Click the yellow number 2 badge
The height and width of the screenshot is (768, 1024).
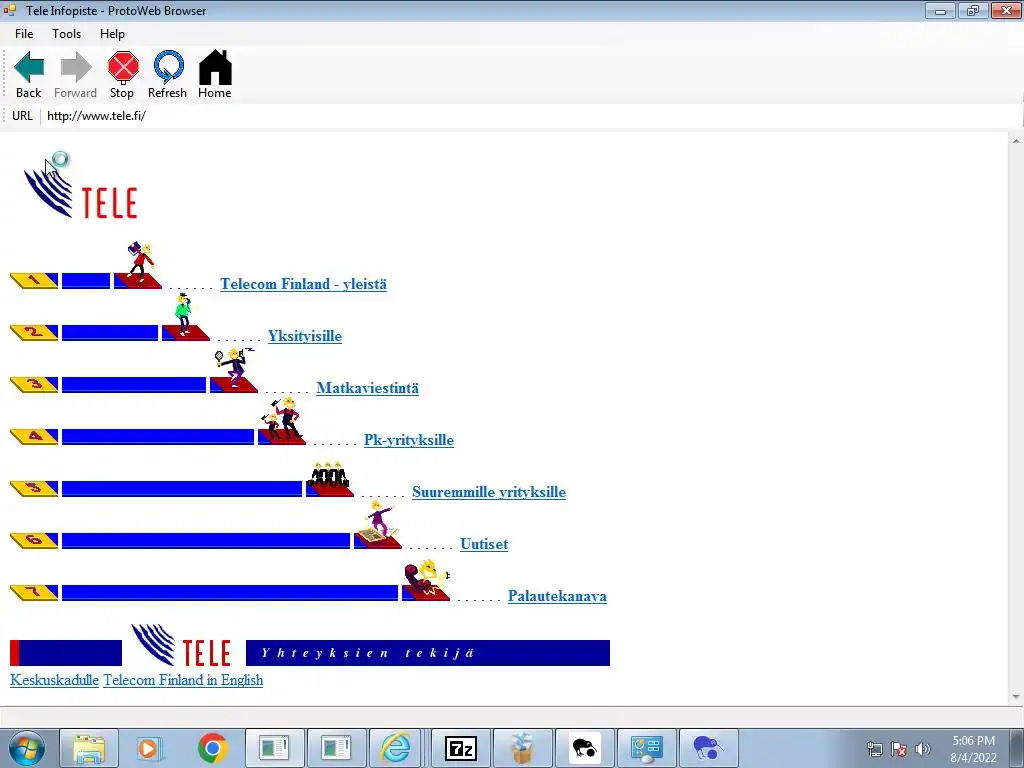(x=34, y=332)
